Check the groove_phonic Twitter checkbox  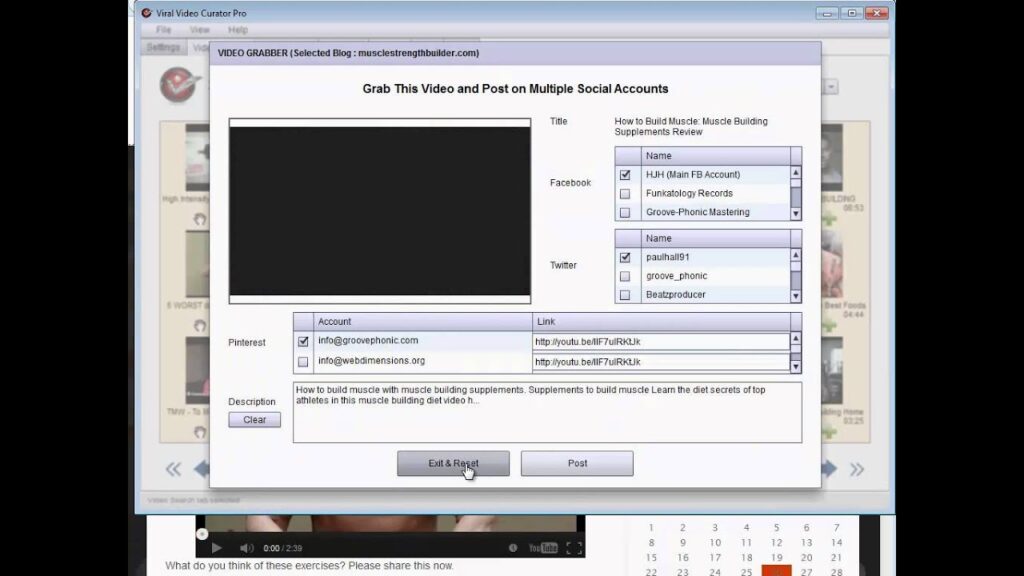tap(625, 276)
